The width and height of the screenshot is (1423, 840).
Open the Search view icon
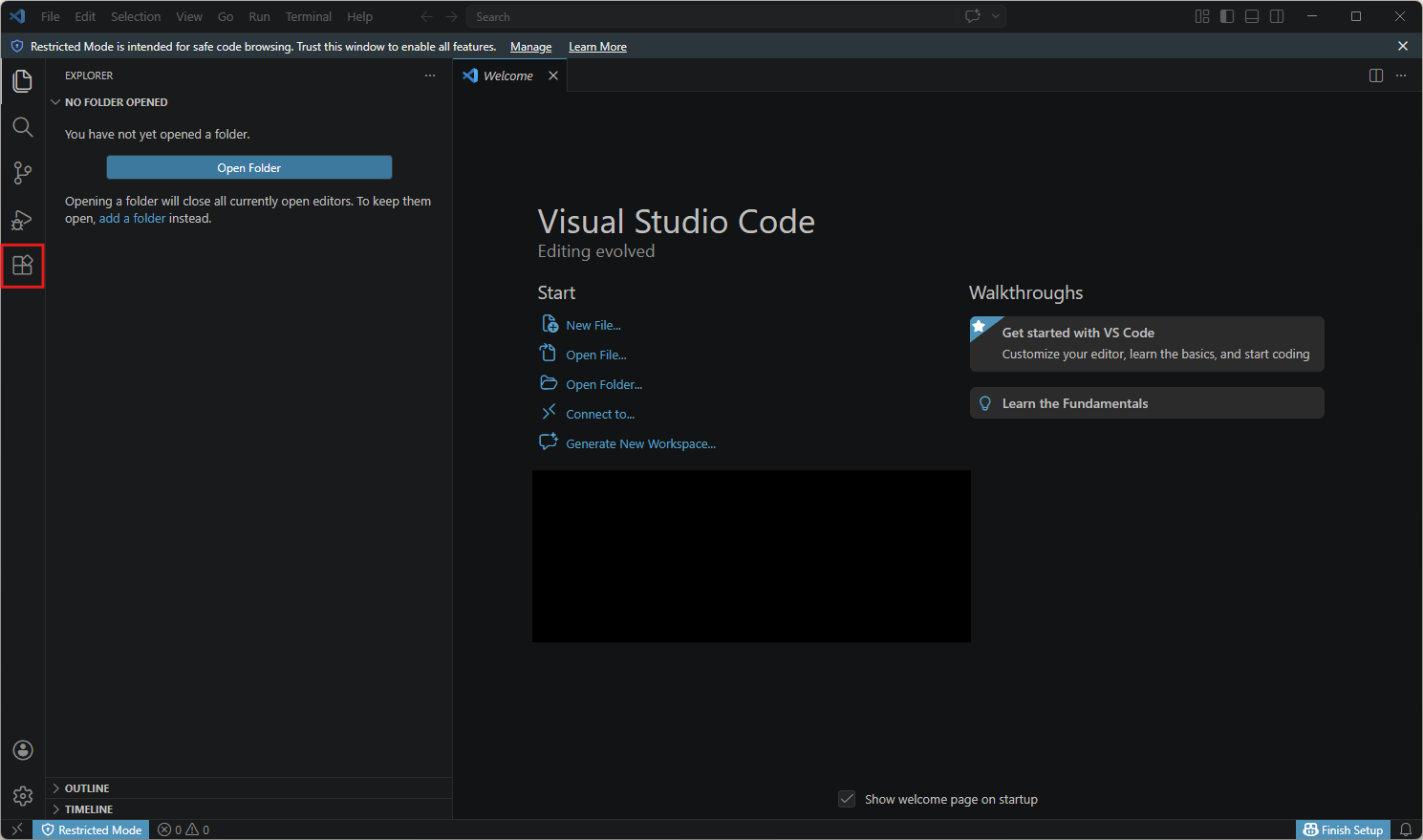(23, 127)
